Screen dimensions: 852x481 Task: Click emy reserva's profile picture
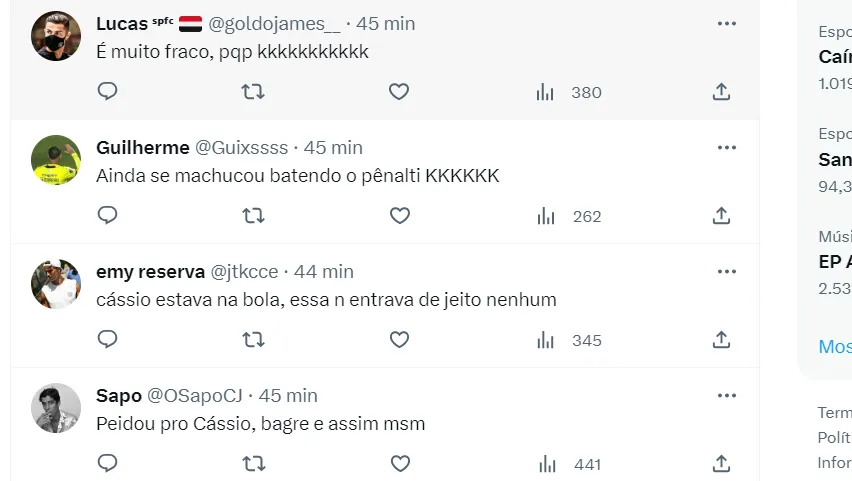coord(56,284)
